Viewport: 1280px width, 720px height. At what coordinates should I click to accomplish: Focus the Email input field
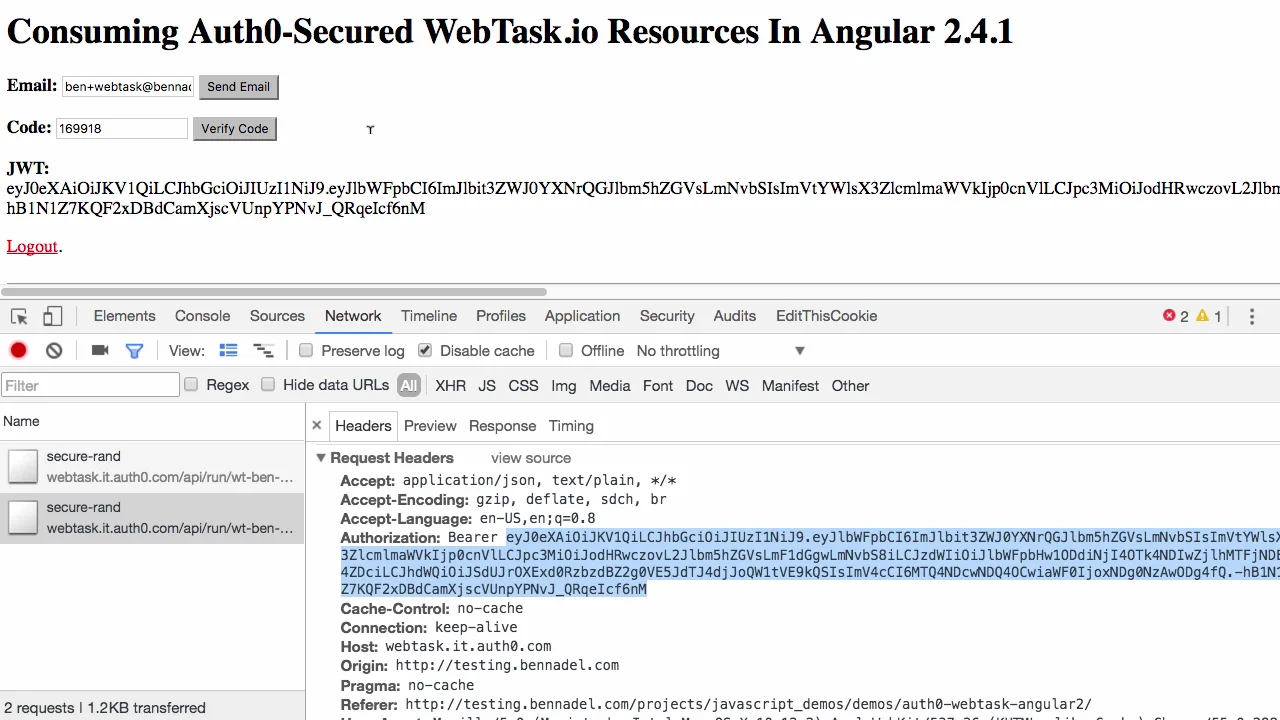[x=128, y=87]
